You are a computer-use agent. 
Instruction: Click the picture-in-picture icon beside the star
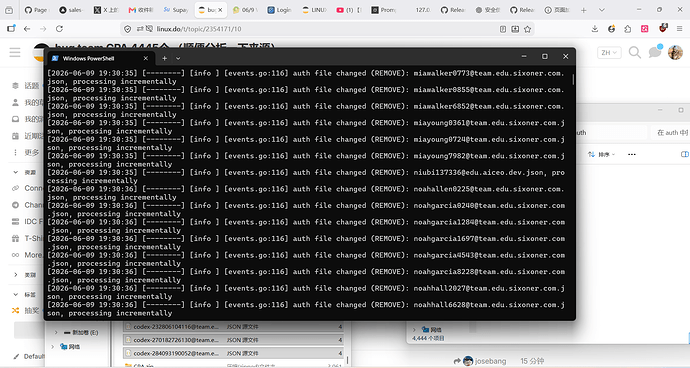[515, 29]
